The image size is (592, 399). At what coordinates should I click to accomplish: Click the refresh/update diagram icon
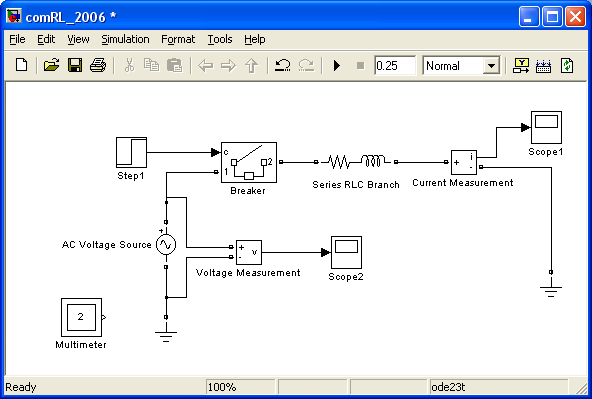[567, 66]
